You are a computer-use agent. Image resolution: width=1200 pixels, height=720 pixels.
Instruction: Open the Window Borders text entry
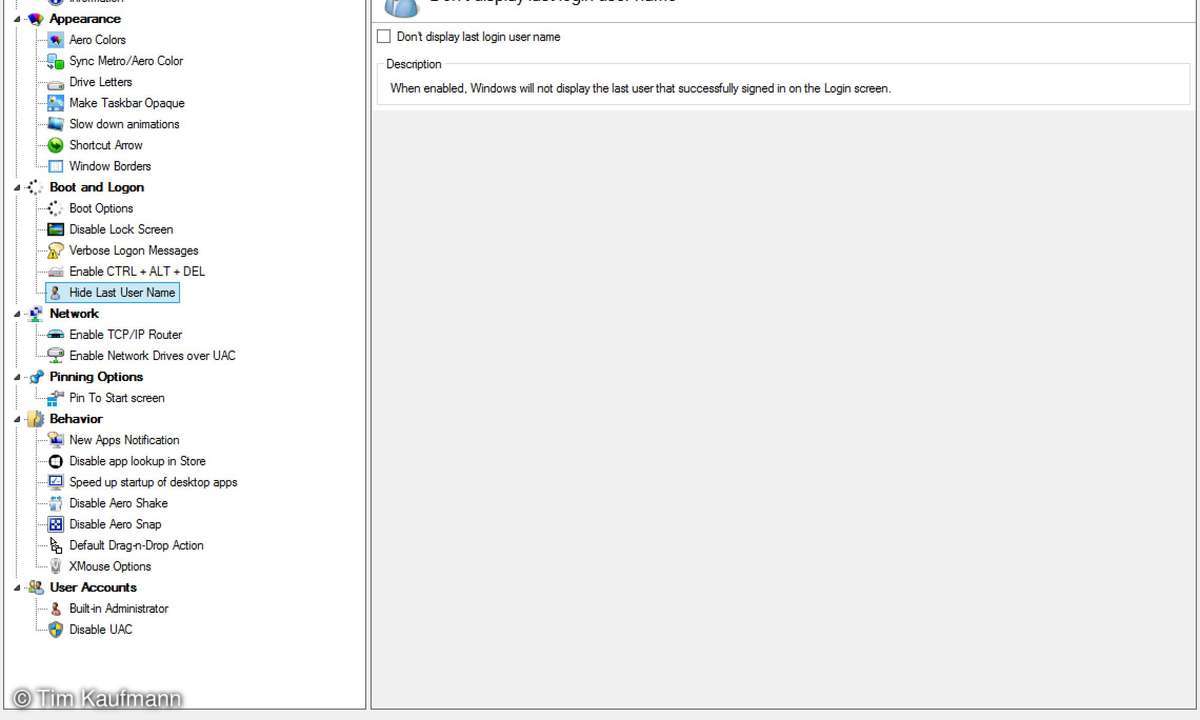110,166
